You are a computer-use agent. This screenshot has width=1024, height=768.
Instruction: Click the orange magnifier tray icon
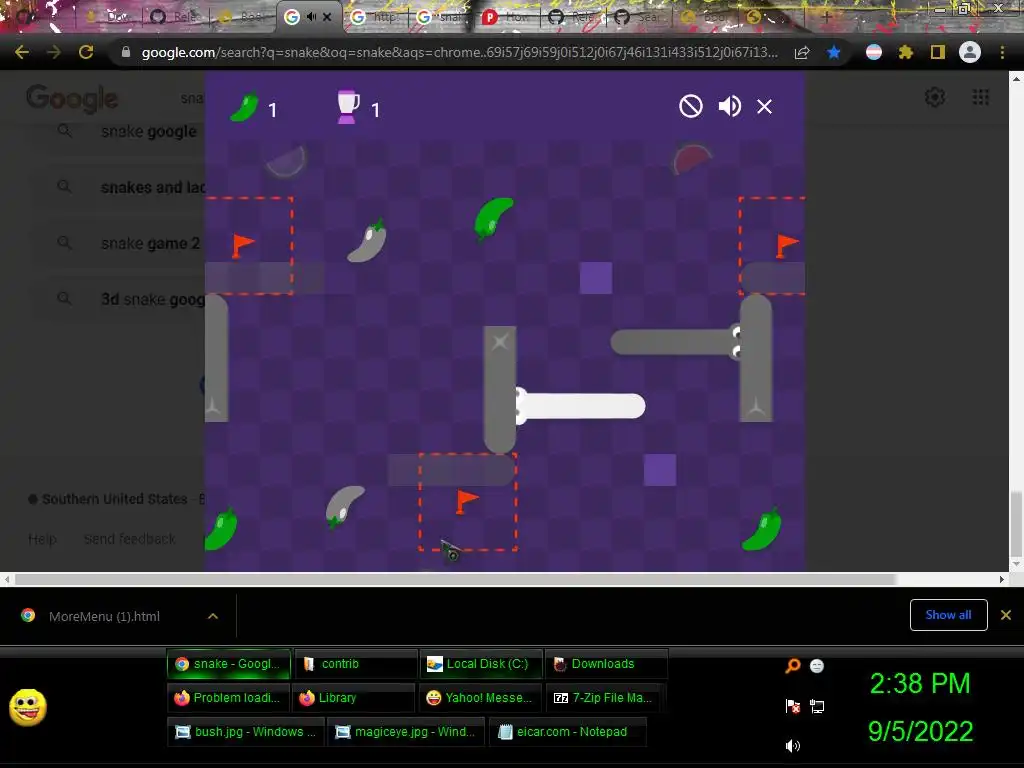(792, 665)
